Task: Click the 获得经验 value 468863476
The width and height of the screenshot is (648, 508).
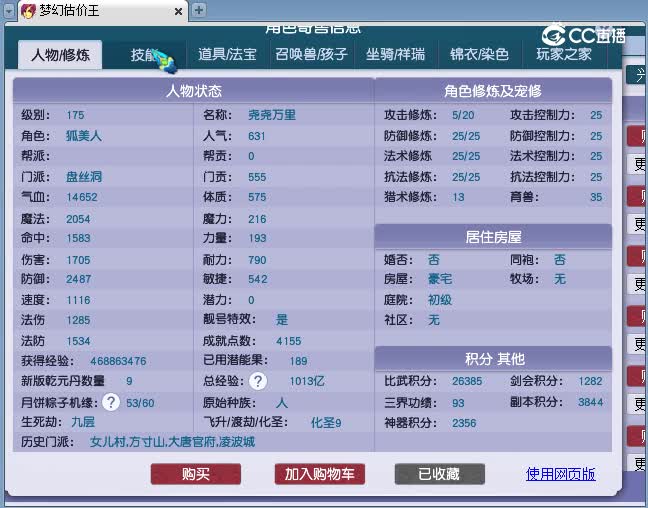Action: click(x=118, y=361)
